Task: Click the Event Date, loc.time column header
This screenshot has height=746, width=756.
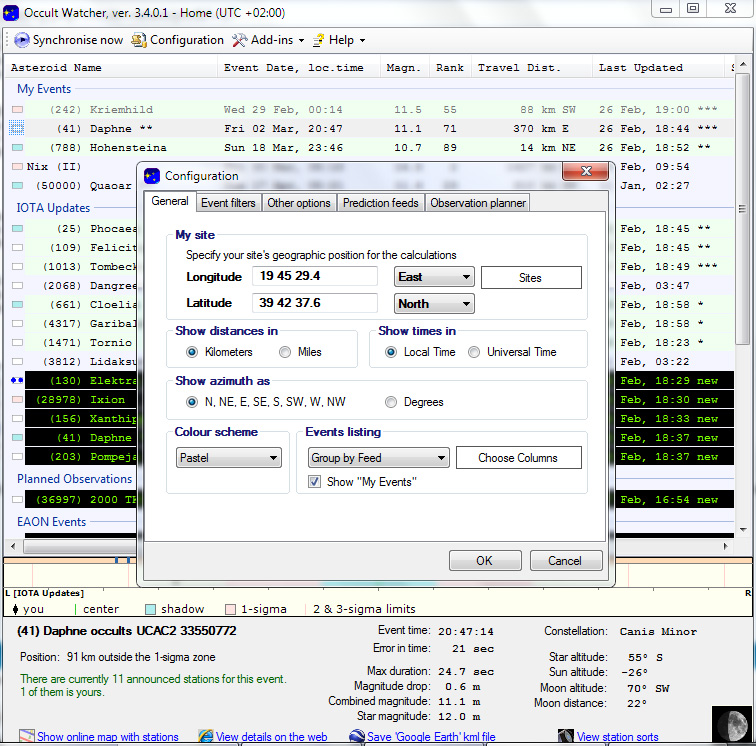Action: click(x=299, y=68)
